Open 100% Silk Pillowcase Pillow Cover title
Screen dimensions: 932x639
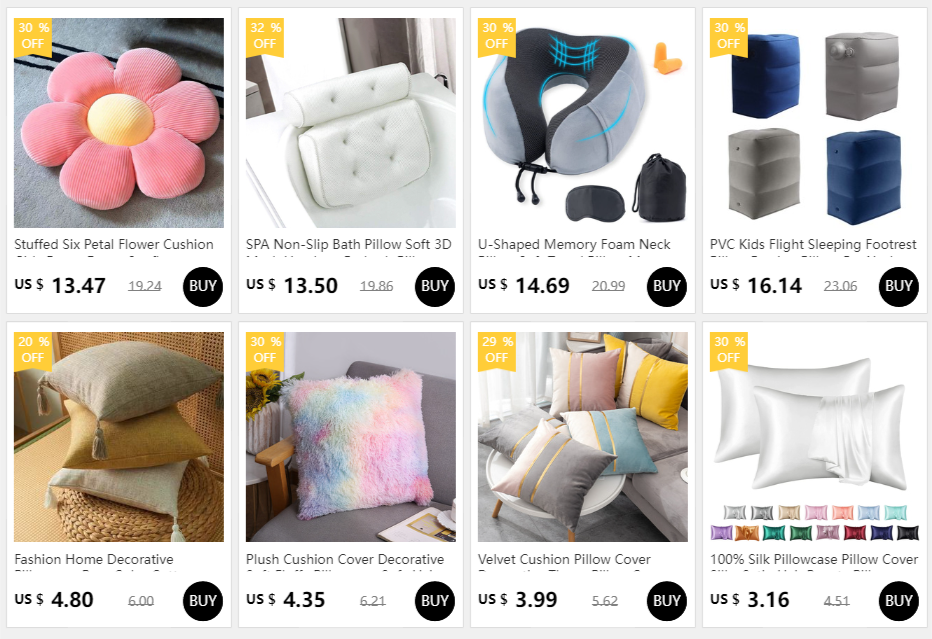pos(814,559)
